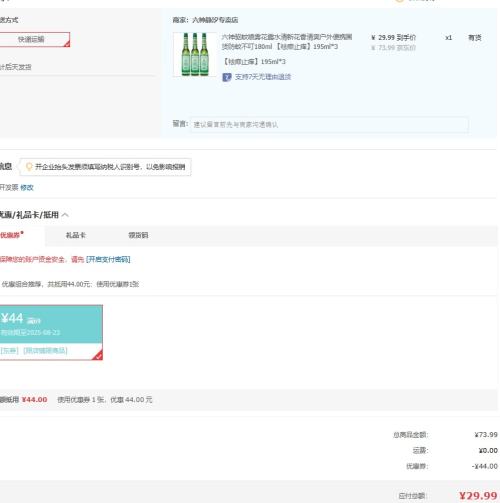Click the 六神 merchant store name
The height and width of the screenshot is (503, 500).
[x=215, y=20]
